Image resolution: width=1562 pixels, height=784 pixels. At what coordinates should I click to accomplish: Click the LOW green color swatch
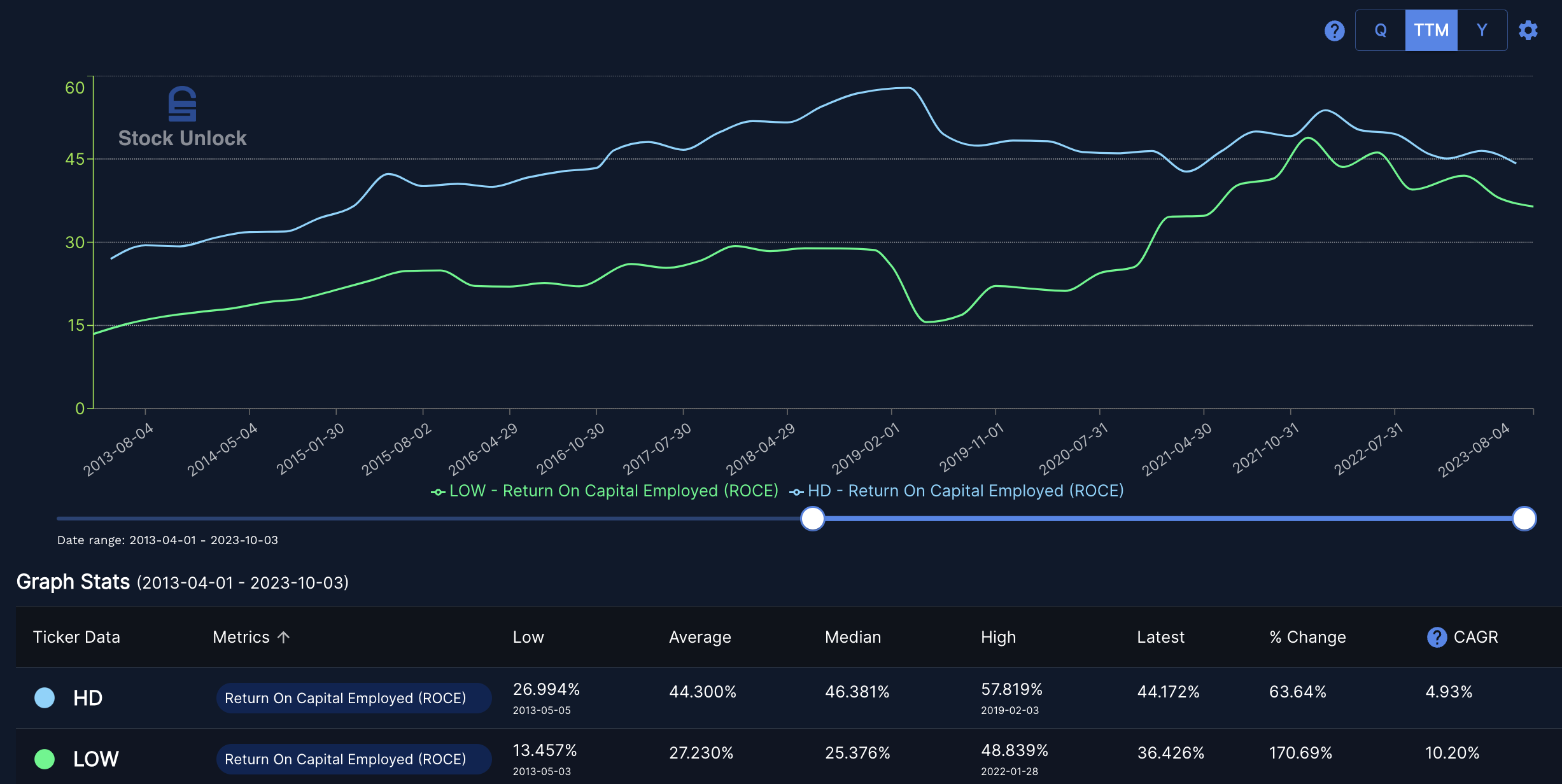tap(45, 759)
